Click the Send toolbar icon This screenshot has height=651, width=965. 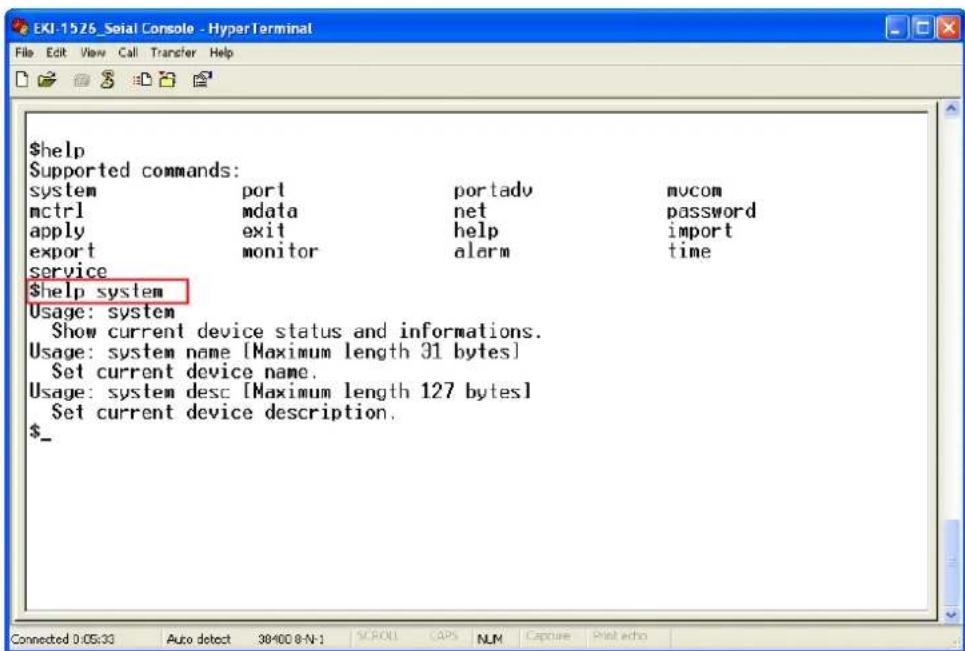(142, 80)
